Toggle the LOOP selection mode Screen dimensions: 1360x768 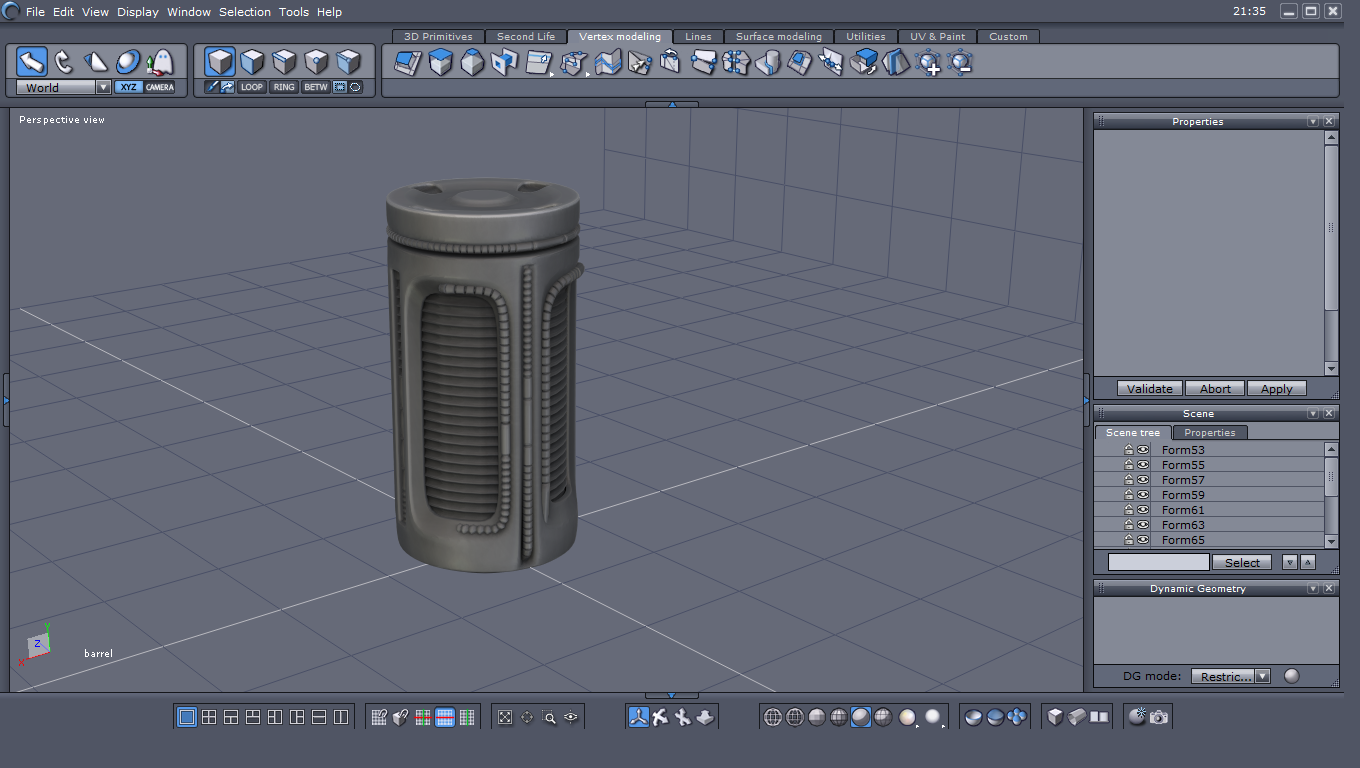point(252,87)
